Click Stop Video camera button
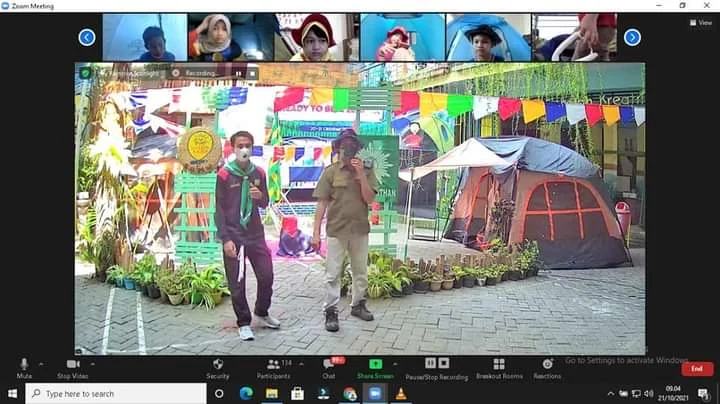This screenshot has width=720, height=404. [x=73, y=368]
